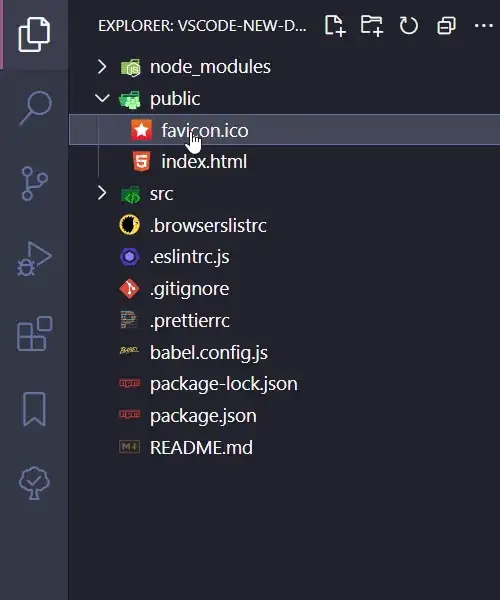Viewport: 500px width, 600px height.
Task: Open the Source Control view
Action: pos(34,183)
